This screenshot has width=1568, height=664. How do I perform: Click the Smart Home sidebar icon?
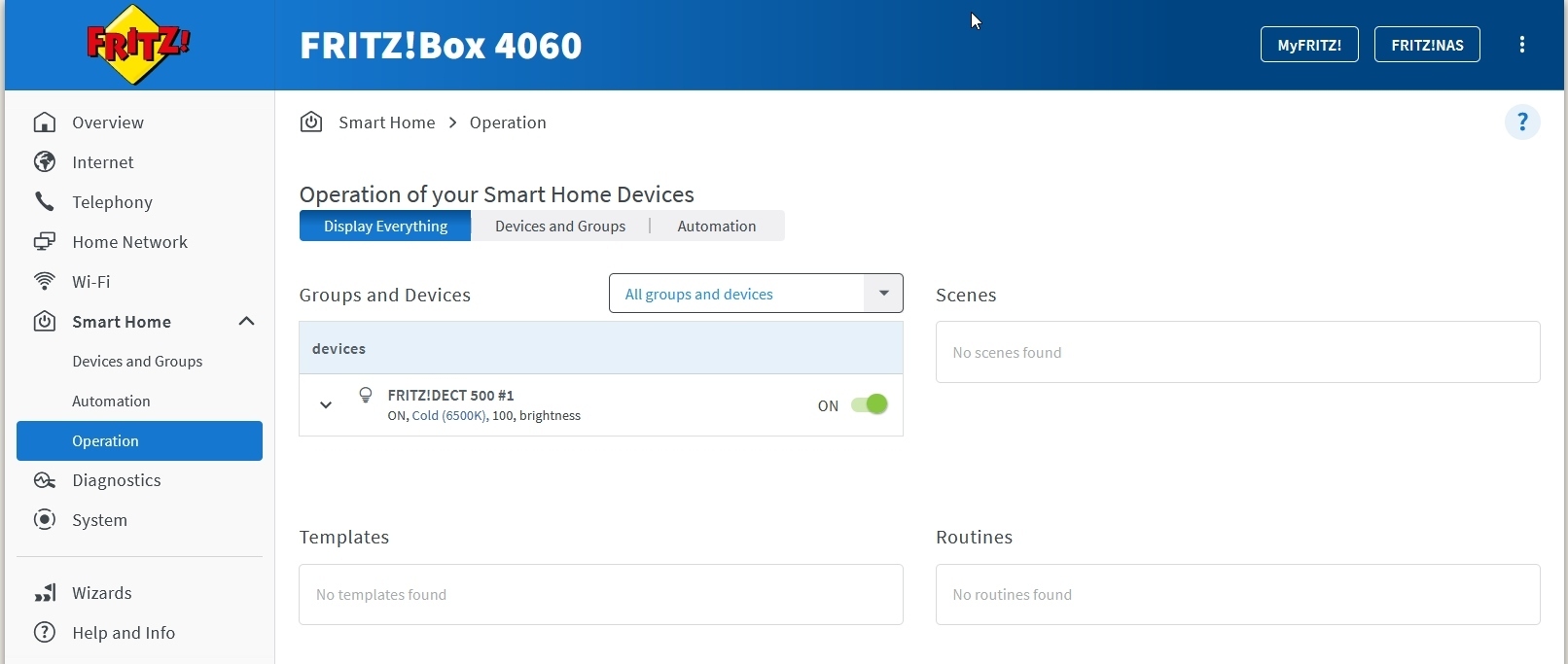point(45,322)
